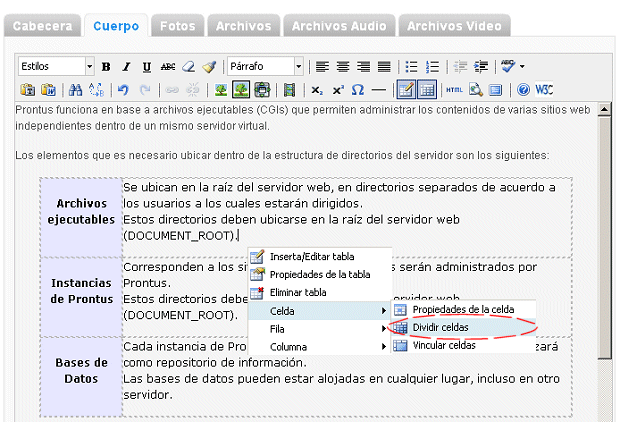Choose Inserta/Editar tabla from context menu
The height and width of the screenshot is (422, 620).
coord(319,257)
